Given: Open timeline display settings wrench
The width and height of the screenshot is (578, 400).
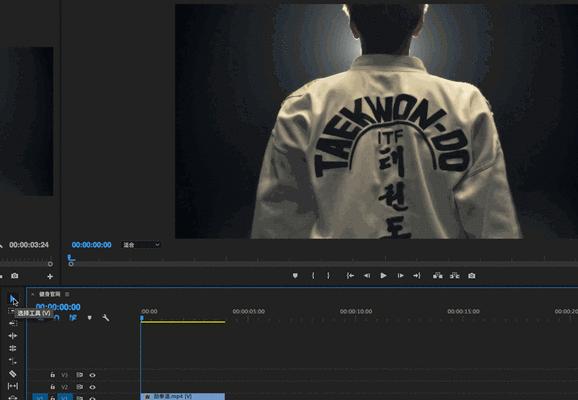Looking at the screenshot, I should (105, 317).
